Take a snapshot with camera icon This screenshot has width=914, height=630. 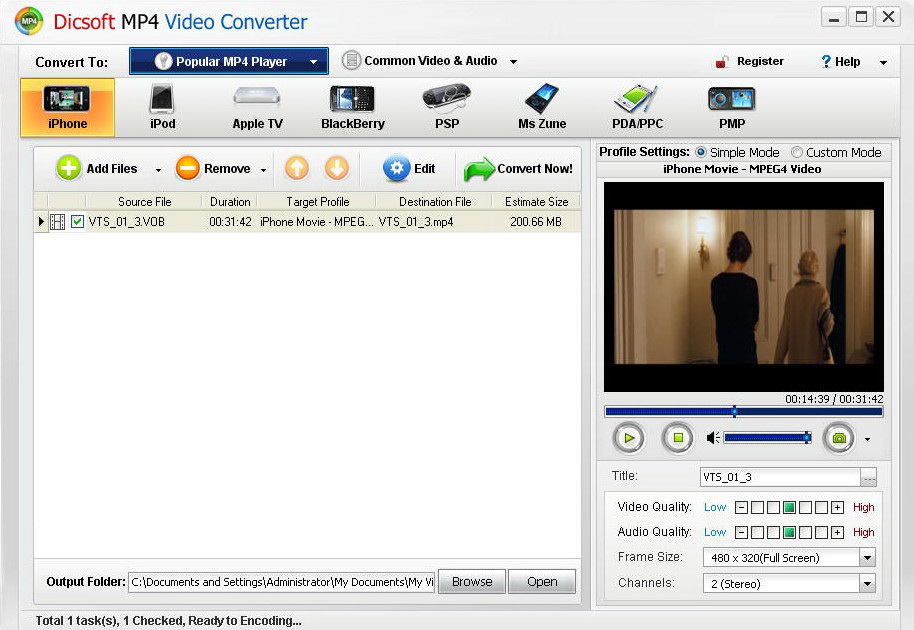tap(839, 438)
